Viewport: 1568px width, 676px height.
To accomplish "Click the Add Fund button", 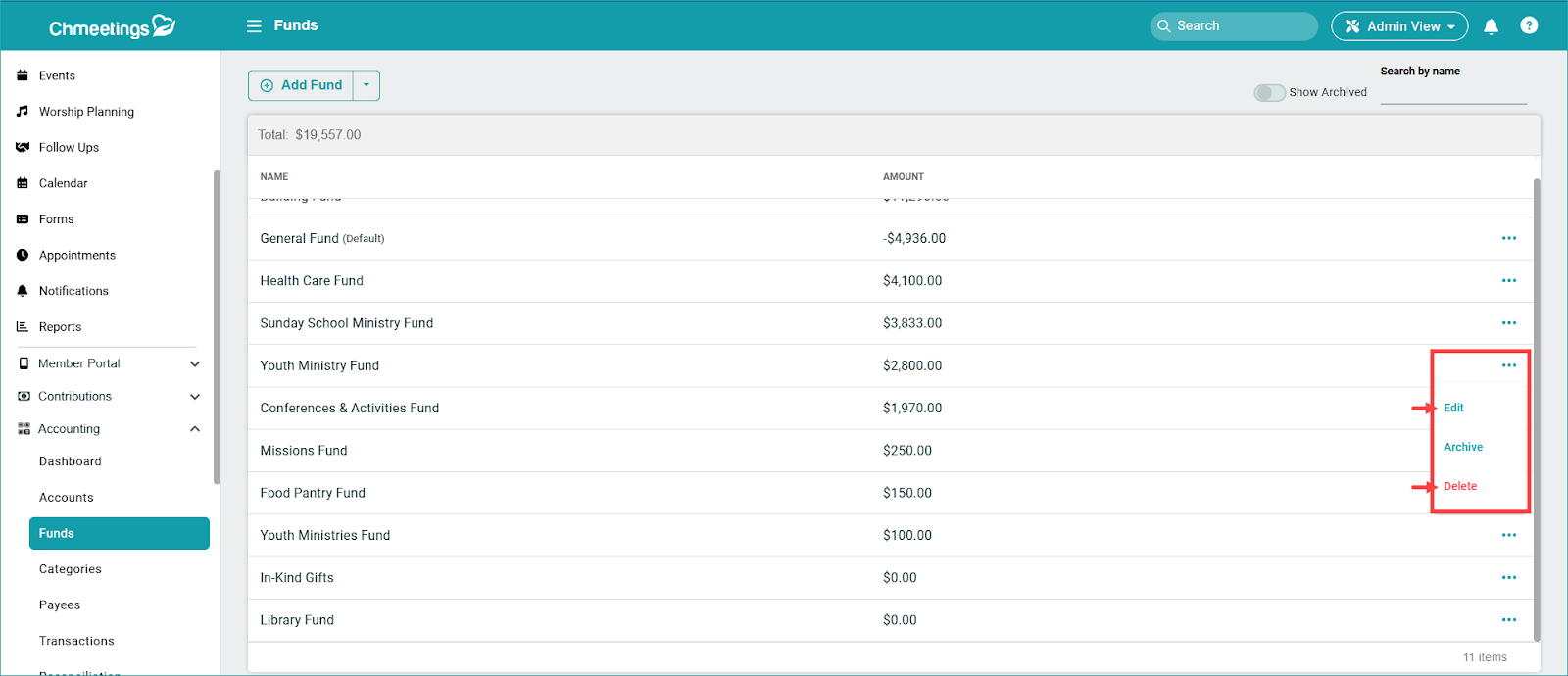I will [x=302, y=85].
